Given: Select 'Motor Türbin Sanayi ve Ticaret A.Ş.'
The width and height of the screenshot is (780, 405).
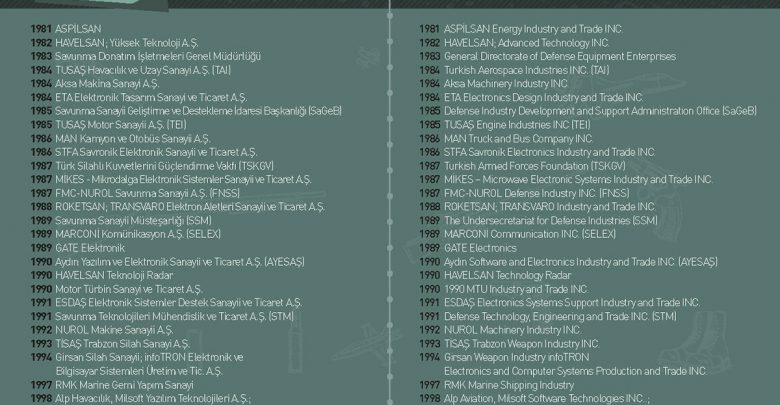Looking at the screenshot, I should click(128, 289).
